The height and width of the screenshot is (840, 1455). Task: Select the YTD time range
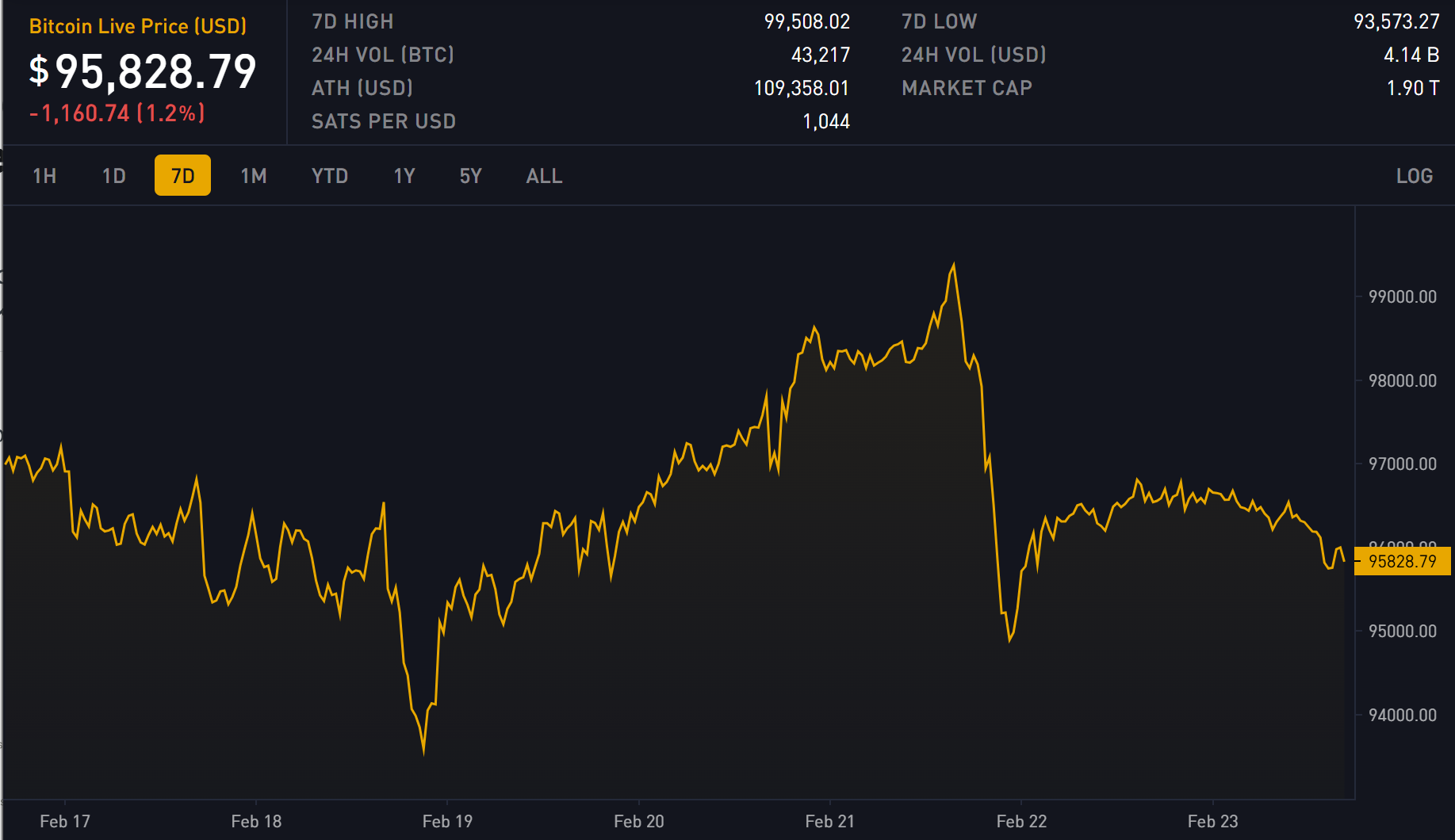(x=330, y=176)
